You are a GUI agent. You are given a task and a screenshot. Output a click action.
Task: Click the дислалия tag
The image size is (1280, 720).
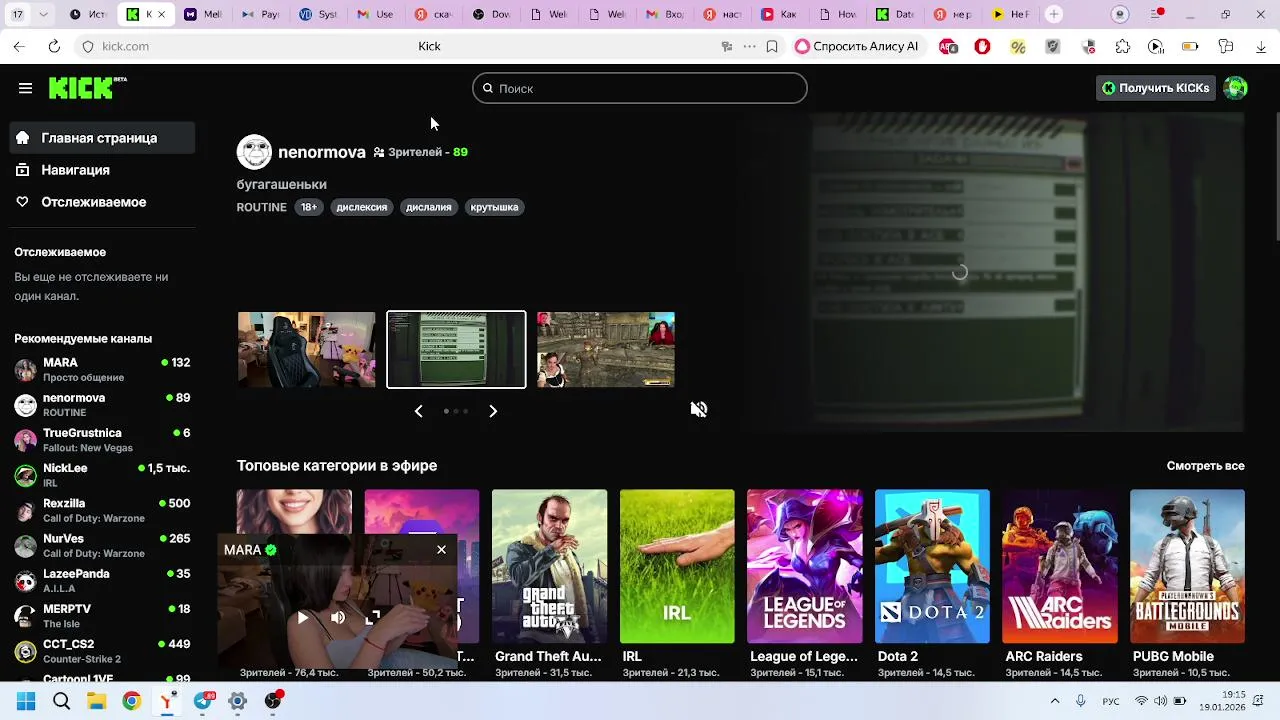[428, 207]
